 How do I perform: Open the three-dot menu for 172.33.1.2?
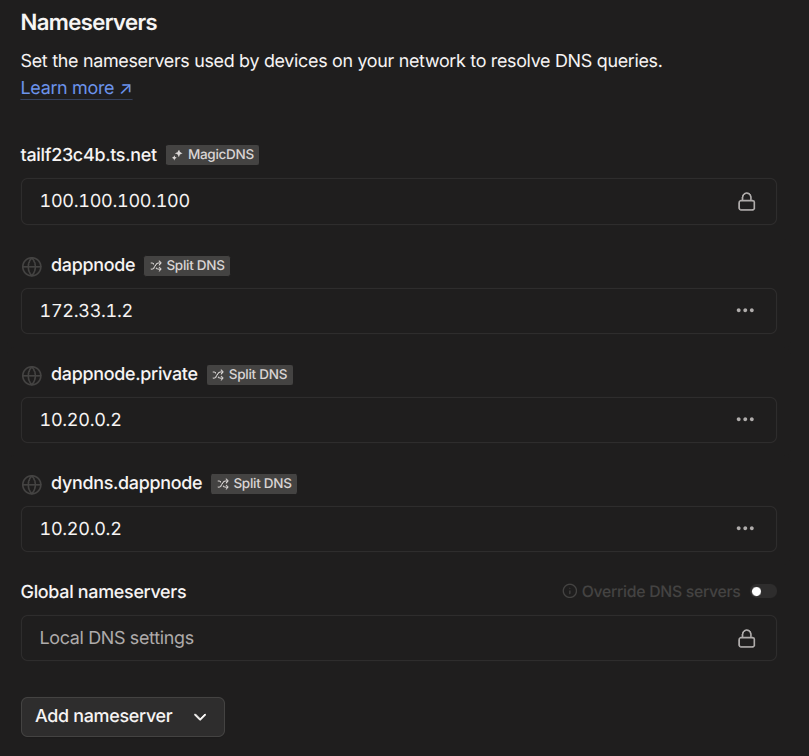click(x=745, y=311)
